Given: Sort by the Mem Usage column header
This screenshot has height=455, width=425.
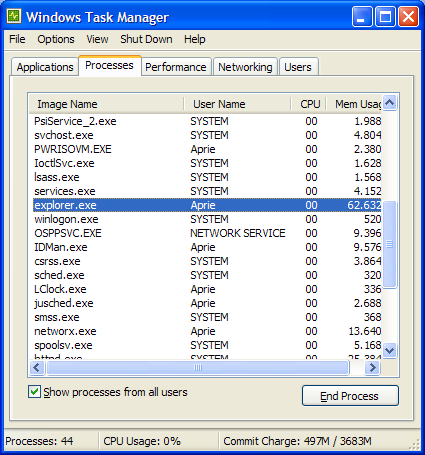Looking at the screenshot, I should click(354, 104).
